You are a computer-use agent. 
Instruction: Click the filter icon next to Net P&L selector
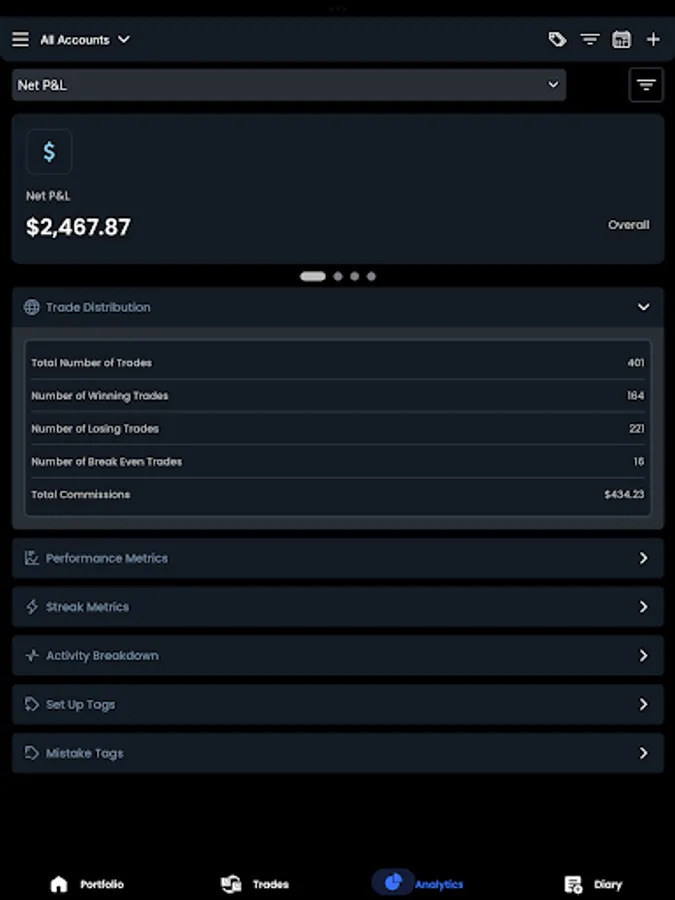(646, 85)
